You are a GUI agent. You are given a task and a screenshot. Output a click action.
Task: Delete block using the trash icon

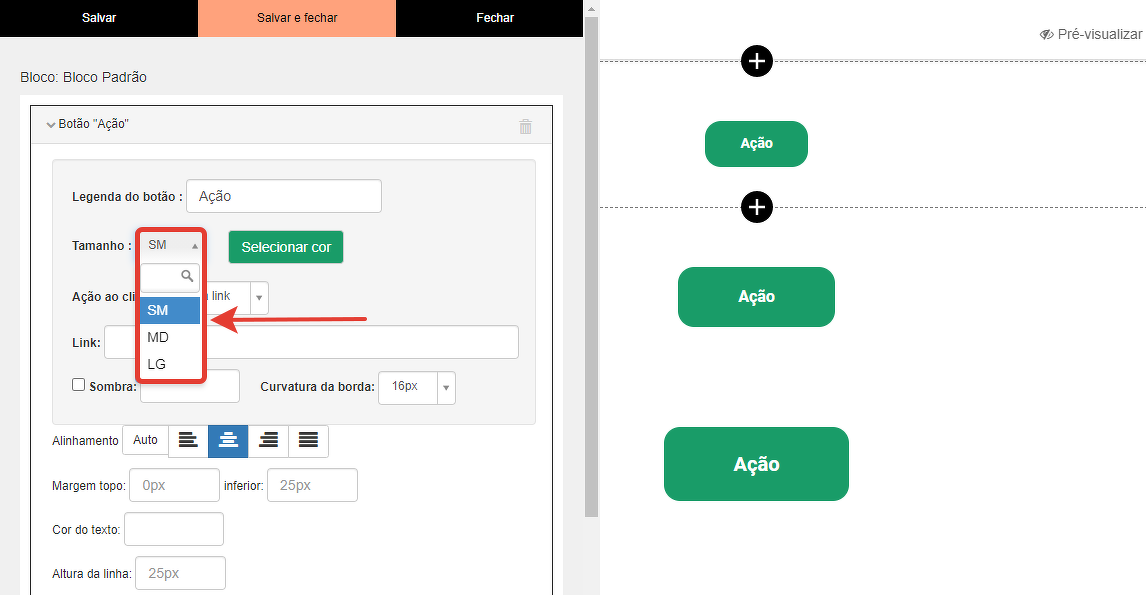coord(525,127)
